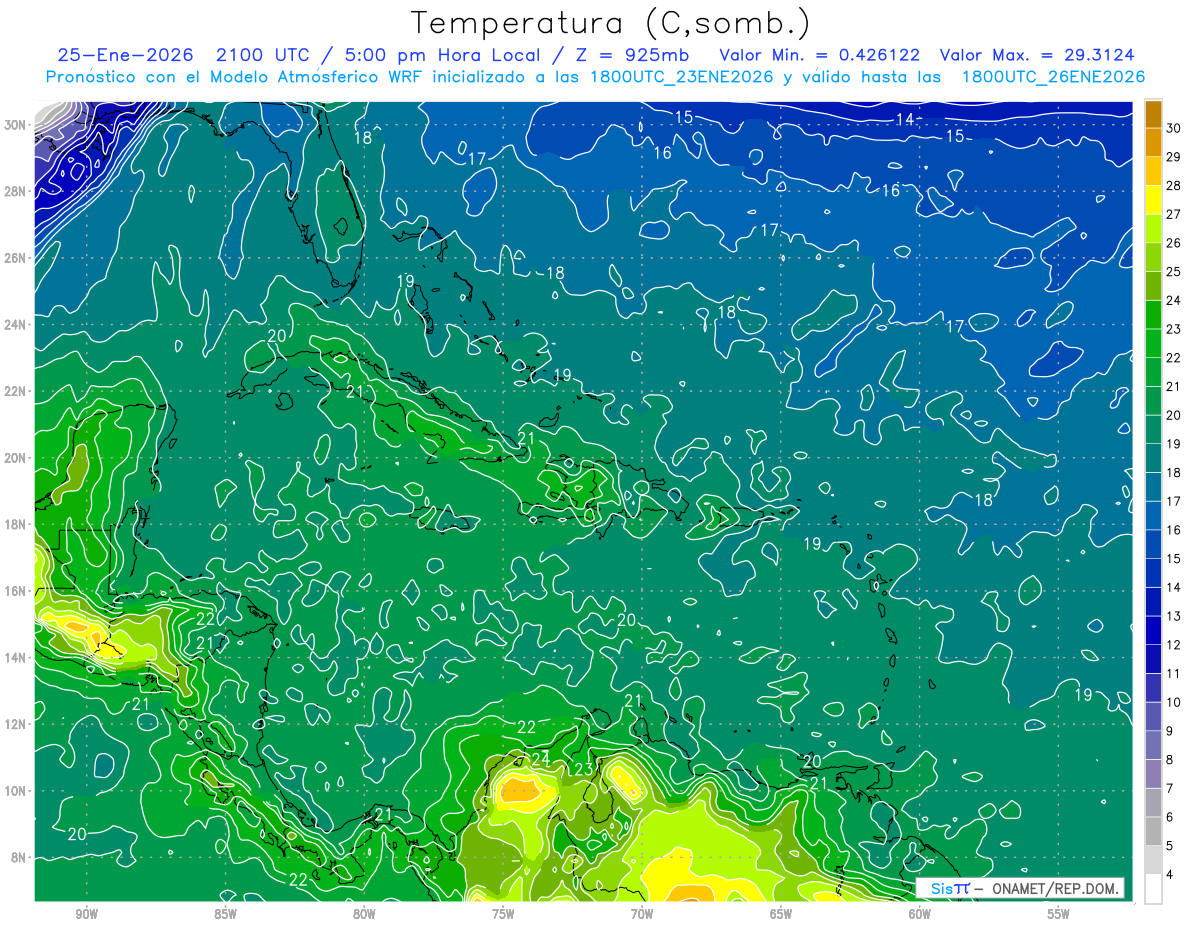Click the 16 value on color scale
Viewport: 1200px width, 927px height.
[1174, 530]
